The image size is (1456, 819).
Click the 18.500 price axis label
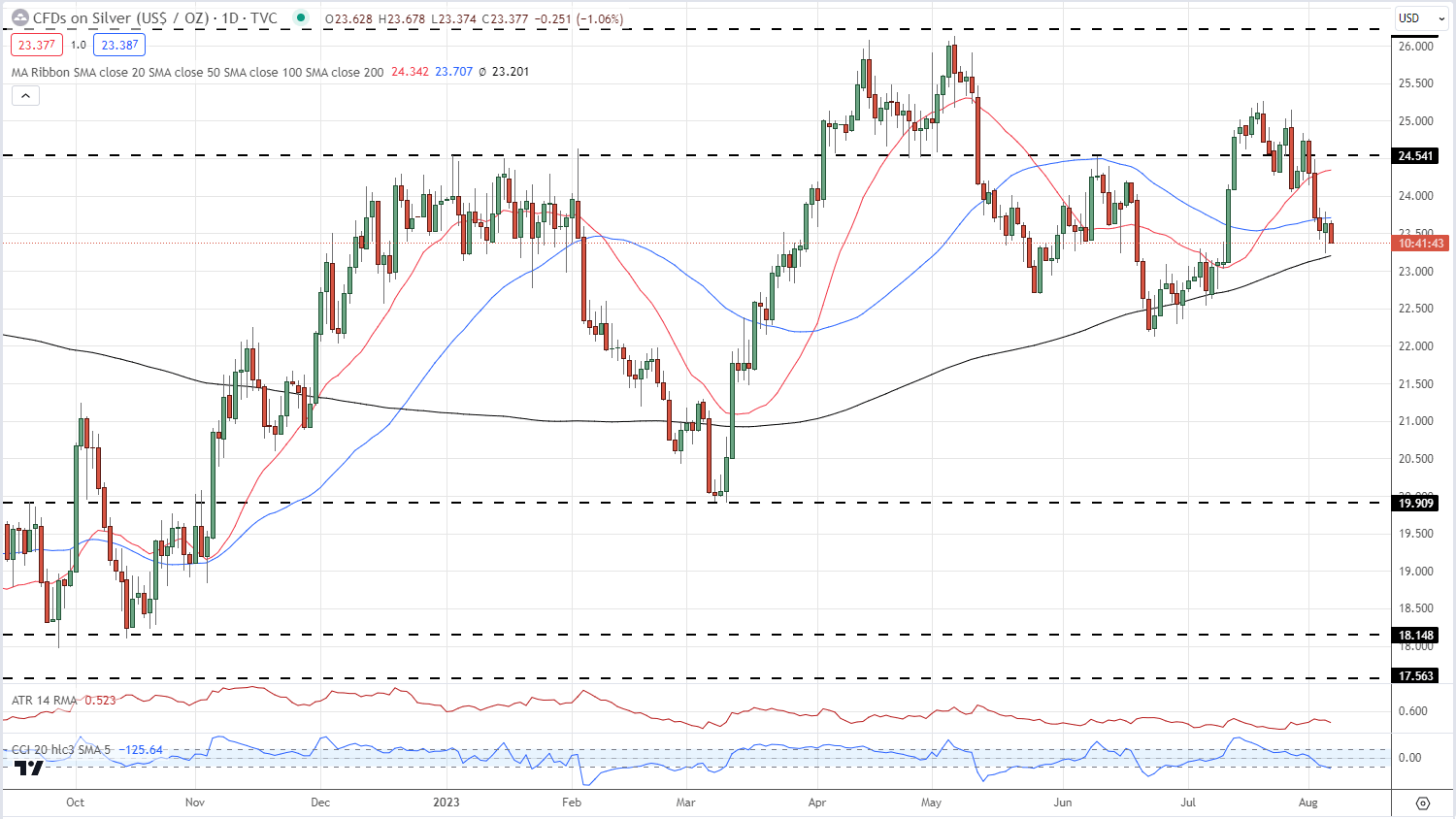point(1416,608)
